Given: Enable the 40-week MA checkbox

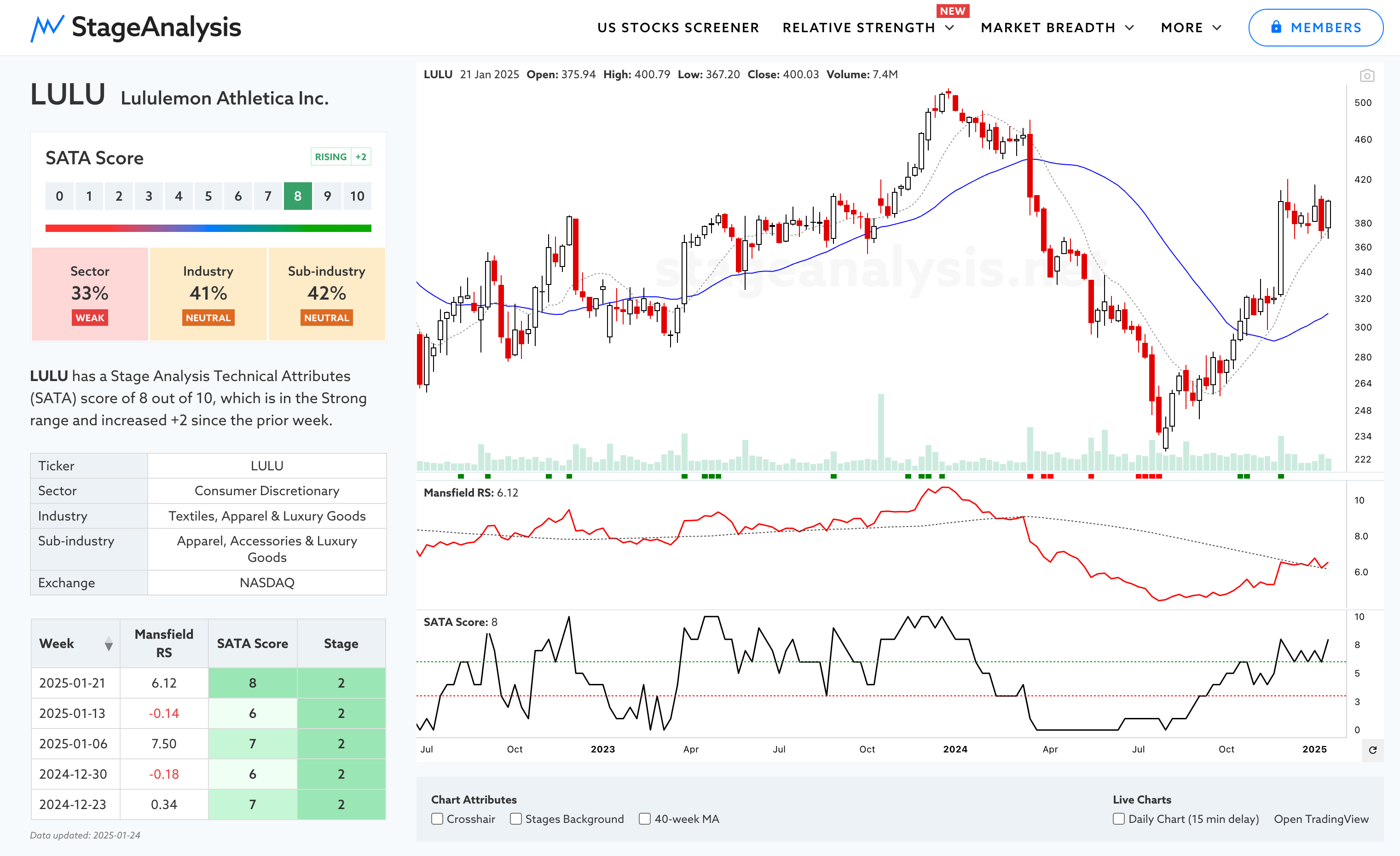Looking at the screenshot, I should click(644, 819).
